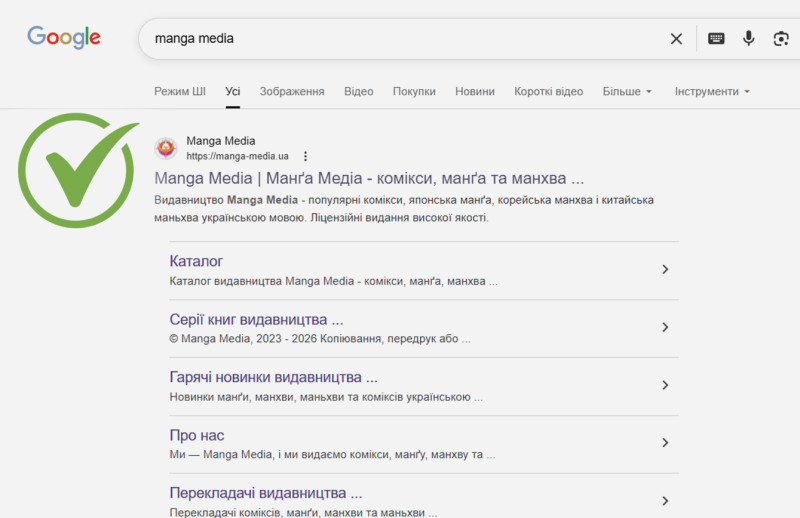The image size is (800, 518).
Task: Open the Відео tab
Action: [x=359, y=91]
